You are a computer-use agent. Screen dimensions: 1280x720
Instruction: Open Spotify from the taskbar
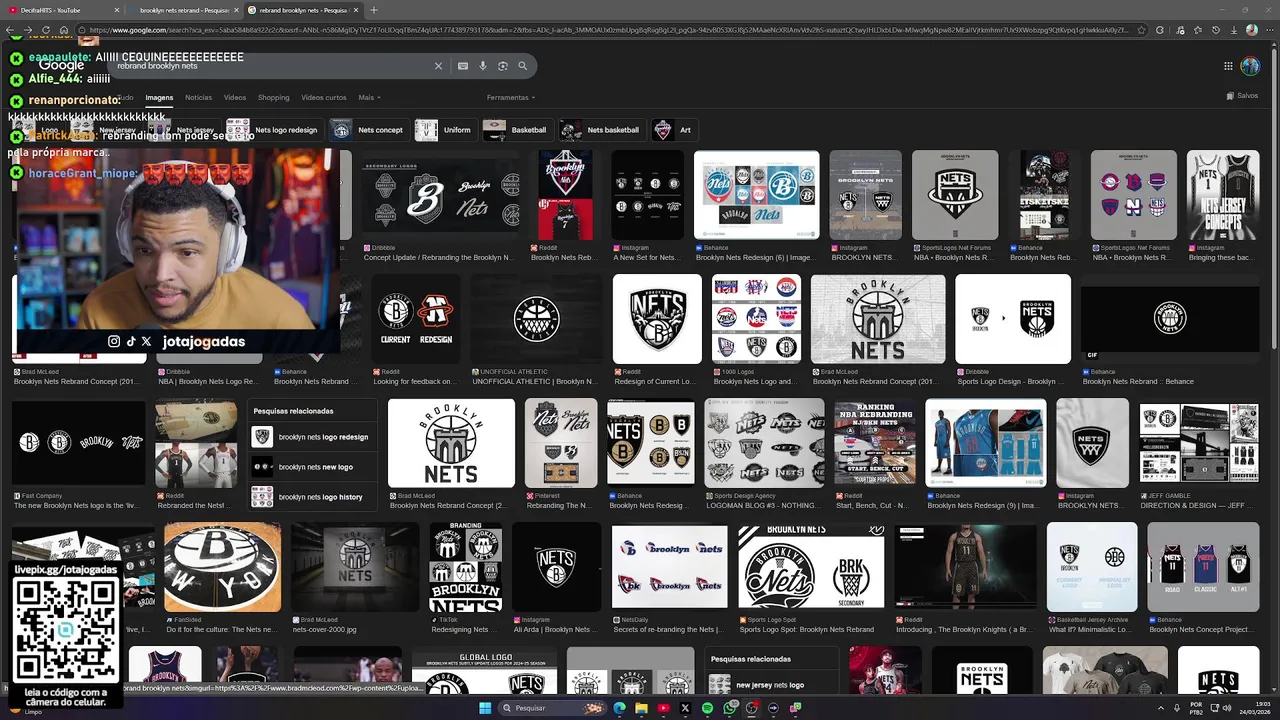[x=707, y=708]
